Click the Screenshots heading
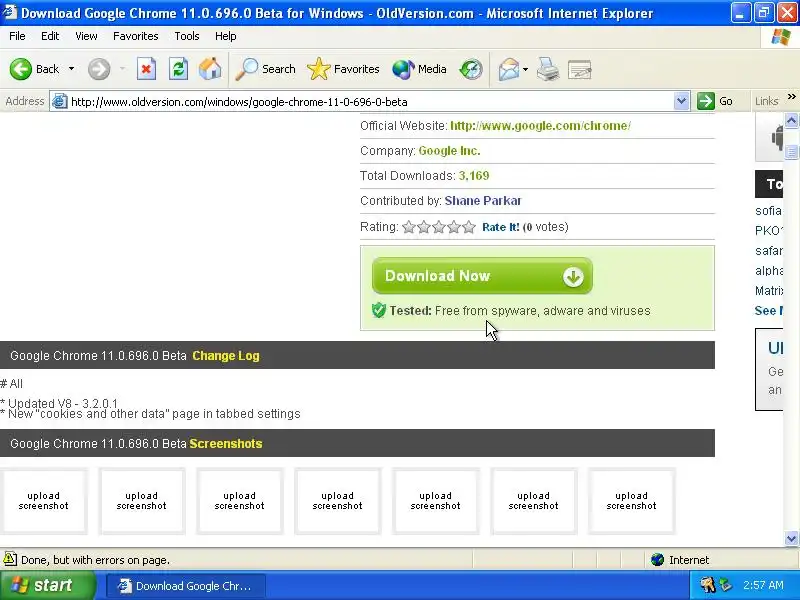The width and height of the screenshot is (800, 600). (226, 443)
